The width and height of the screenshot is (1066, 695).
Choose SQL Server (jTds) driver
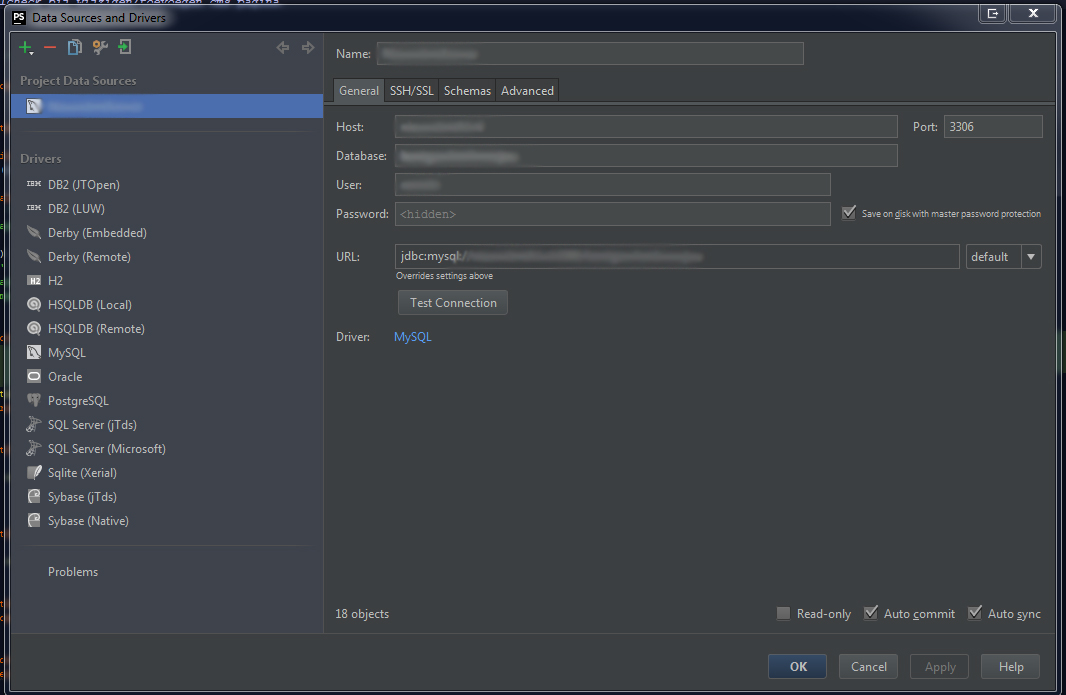click(92, 425)
